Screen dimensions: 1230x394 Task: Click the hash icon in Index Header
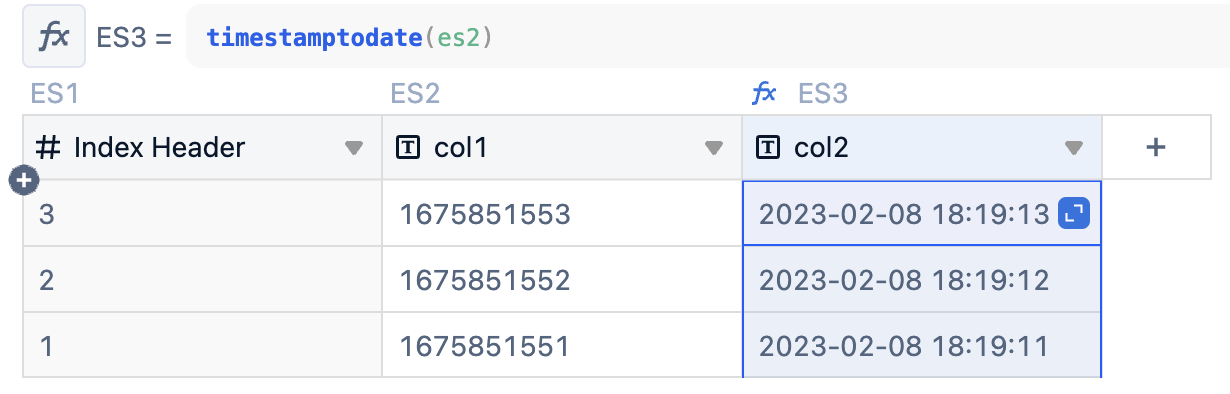pos(47,148)
